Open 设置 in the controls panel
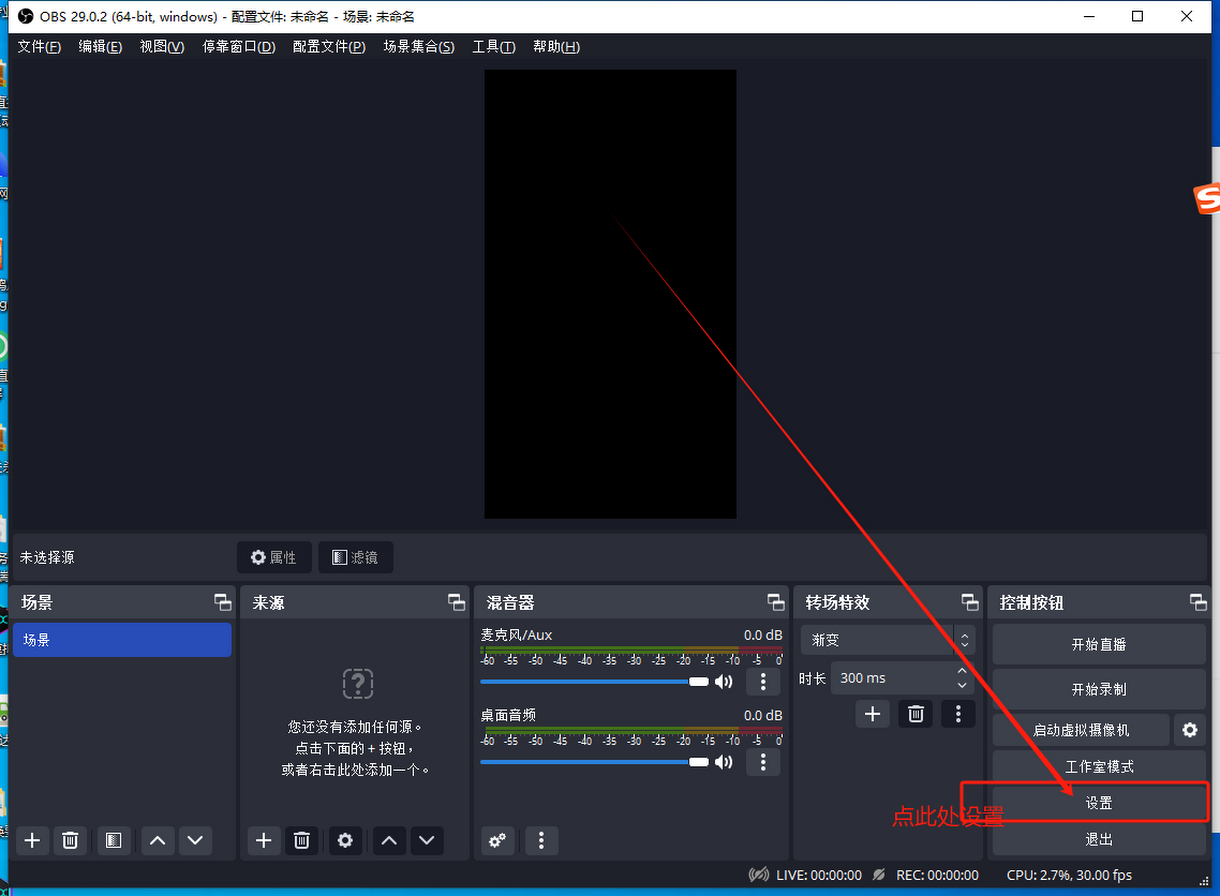This screenshot has height=896, width=1220. (x=1099, y=803)
